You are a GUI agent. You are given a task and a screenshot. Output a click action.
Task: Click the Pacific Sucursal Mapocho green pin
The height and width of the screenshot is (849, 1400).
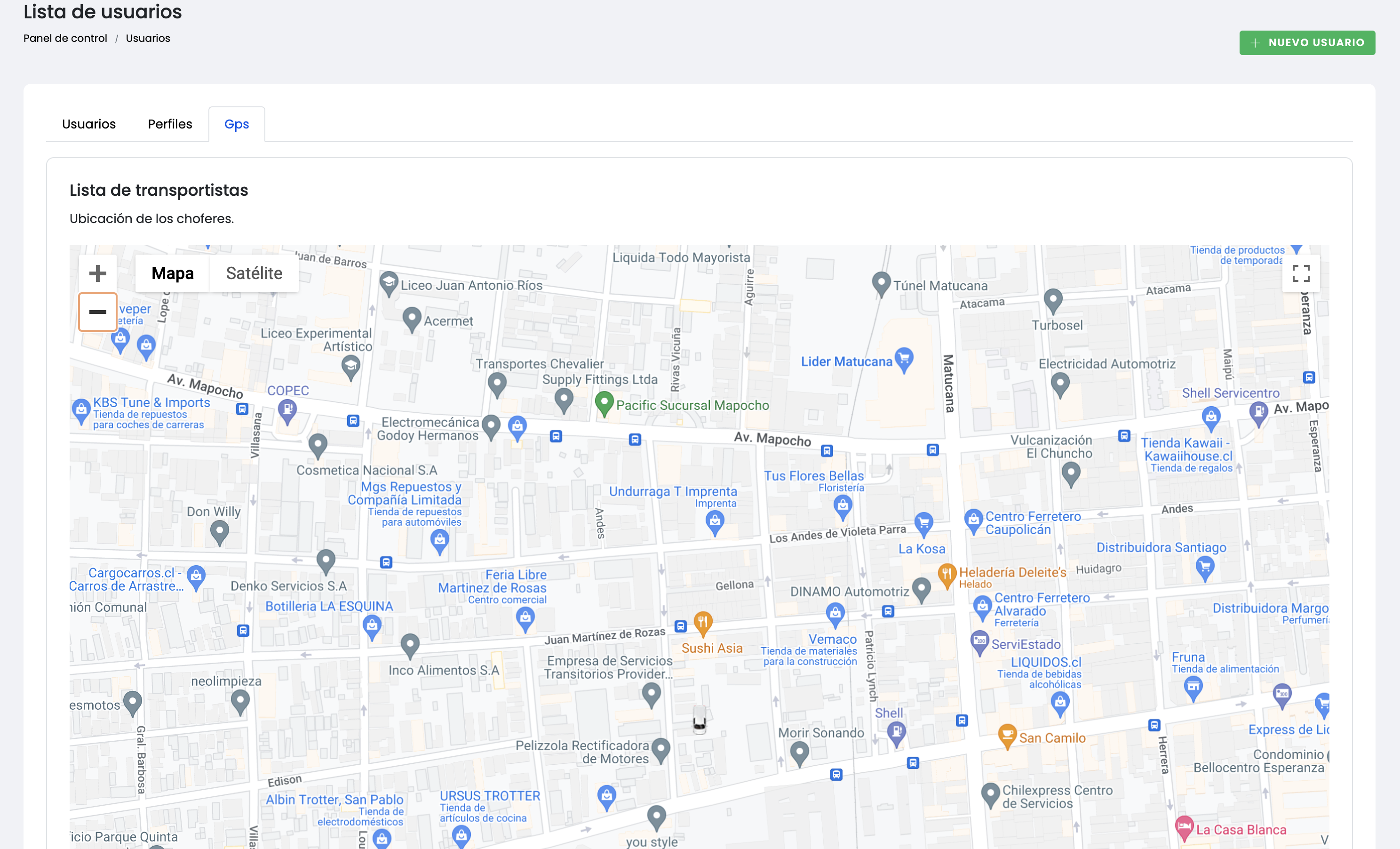coord(604,404)
